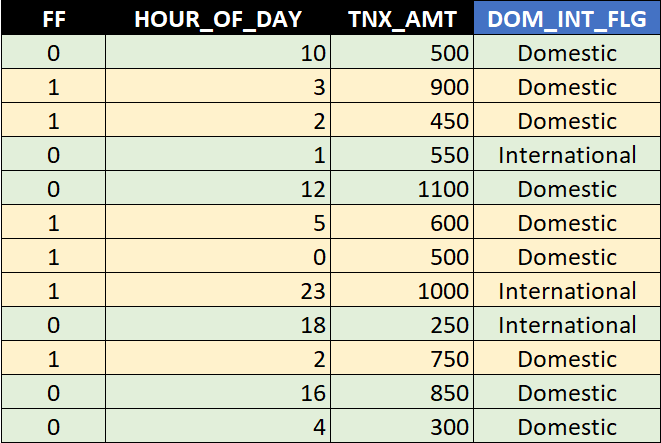This screenshot has width=661, height=443.
Task: Click the amount cell showing 600
Action: click(402, 222)
